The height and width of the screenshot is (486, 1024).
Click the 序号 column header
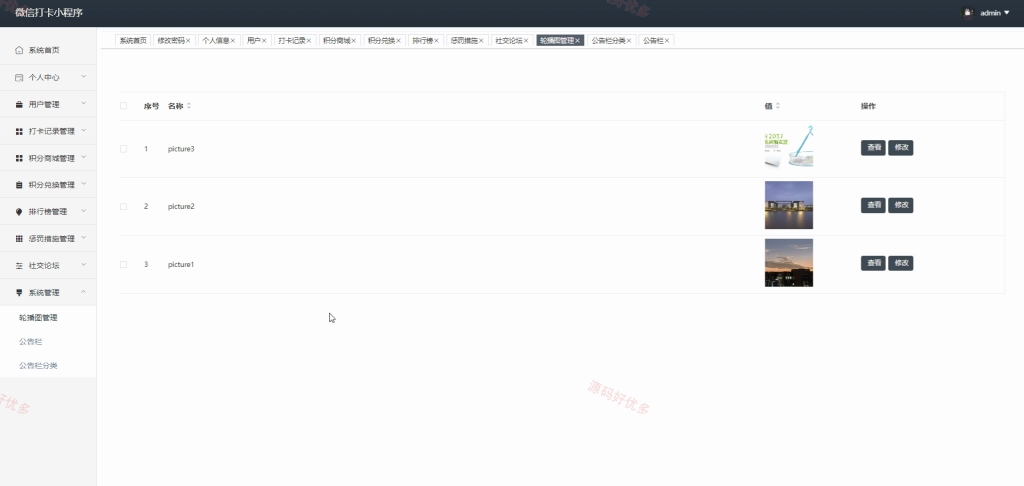click(x=152, y=106)
